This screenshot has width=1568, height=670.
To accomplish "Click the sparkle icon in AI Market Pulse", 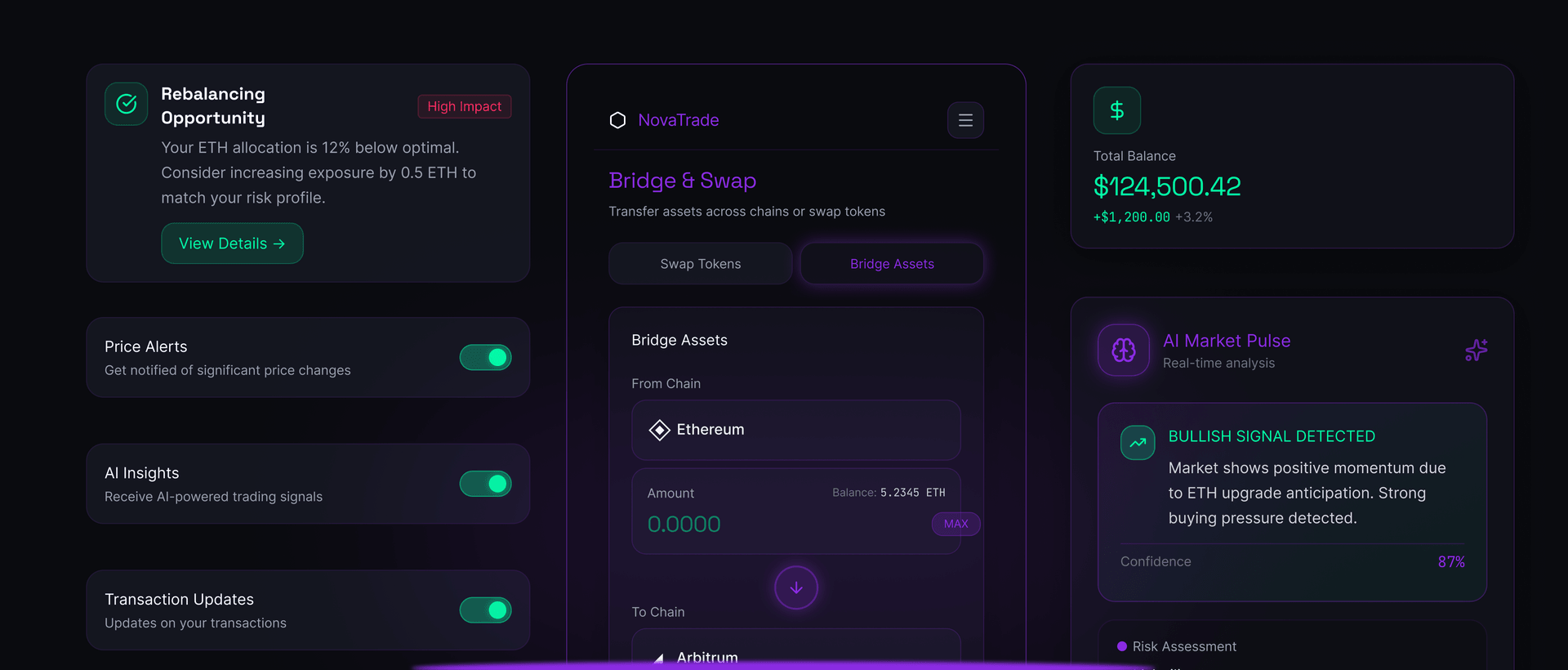I will pos(1476,351).
